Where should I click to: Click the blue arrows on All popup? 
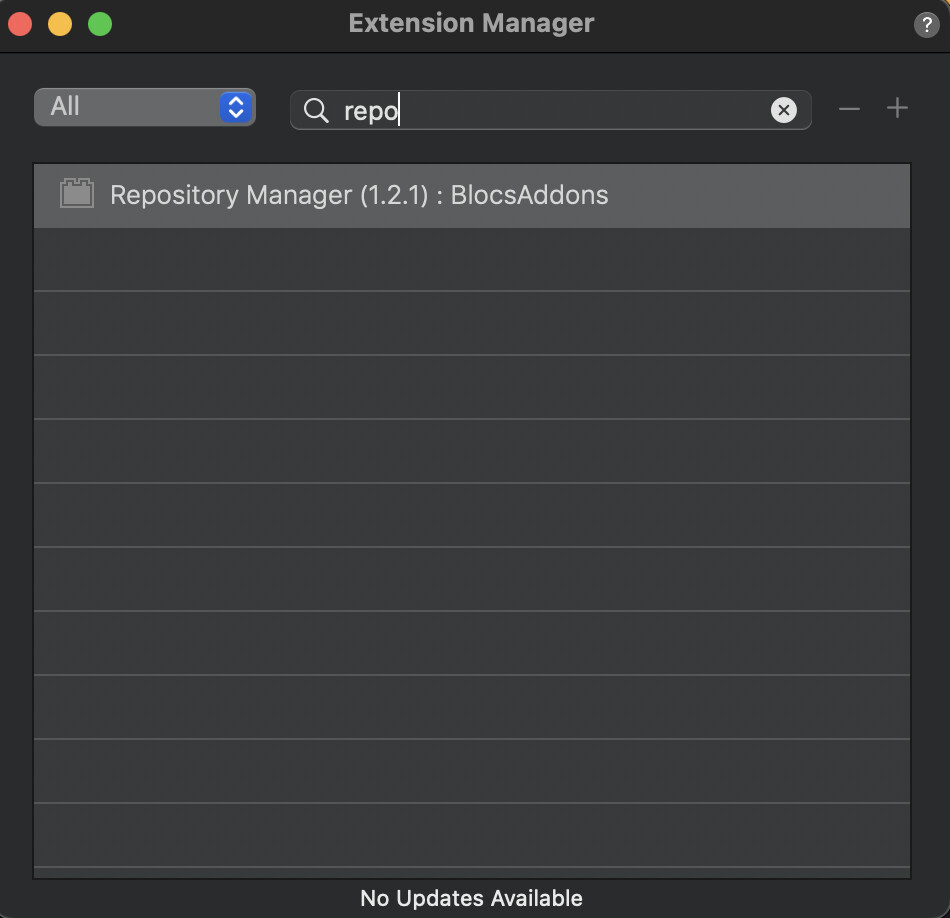236,107
